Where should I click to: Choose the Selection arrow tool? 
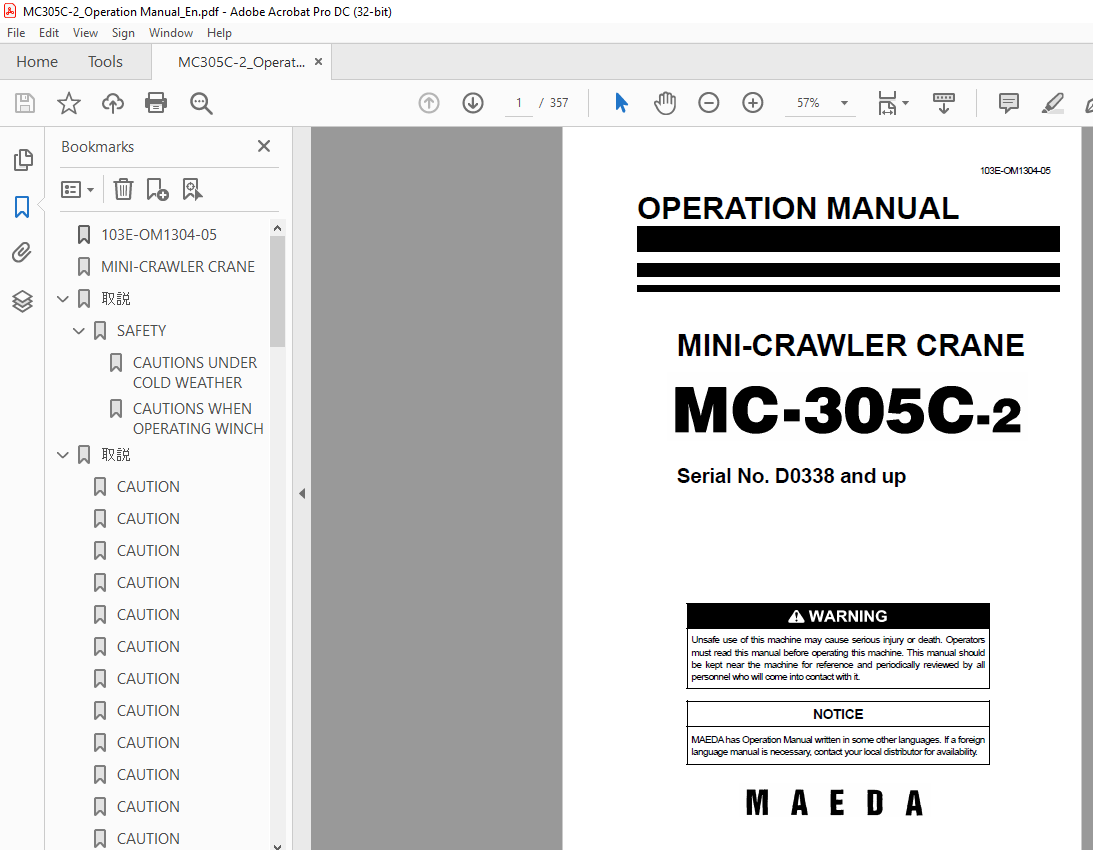(621, 103)
